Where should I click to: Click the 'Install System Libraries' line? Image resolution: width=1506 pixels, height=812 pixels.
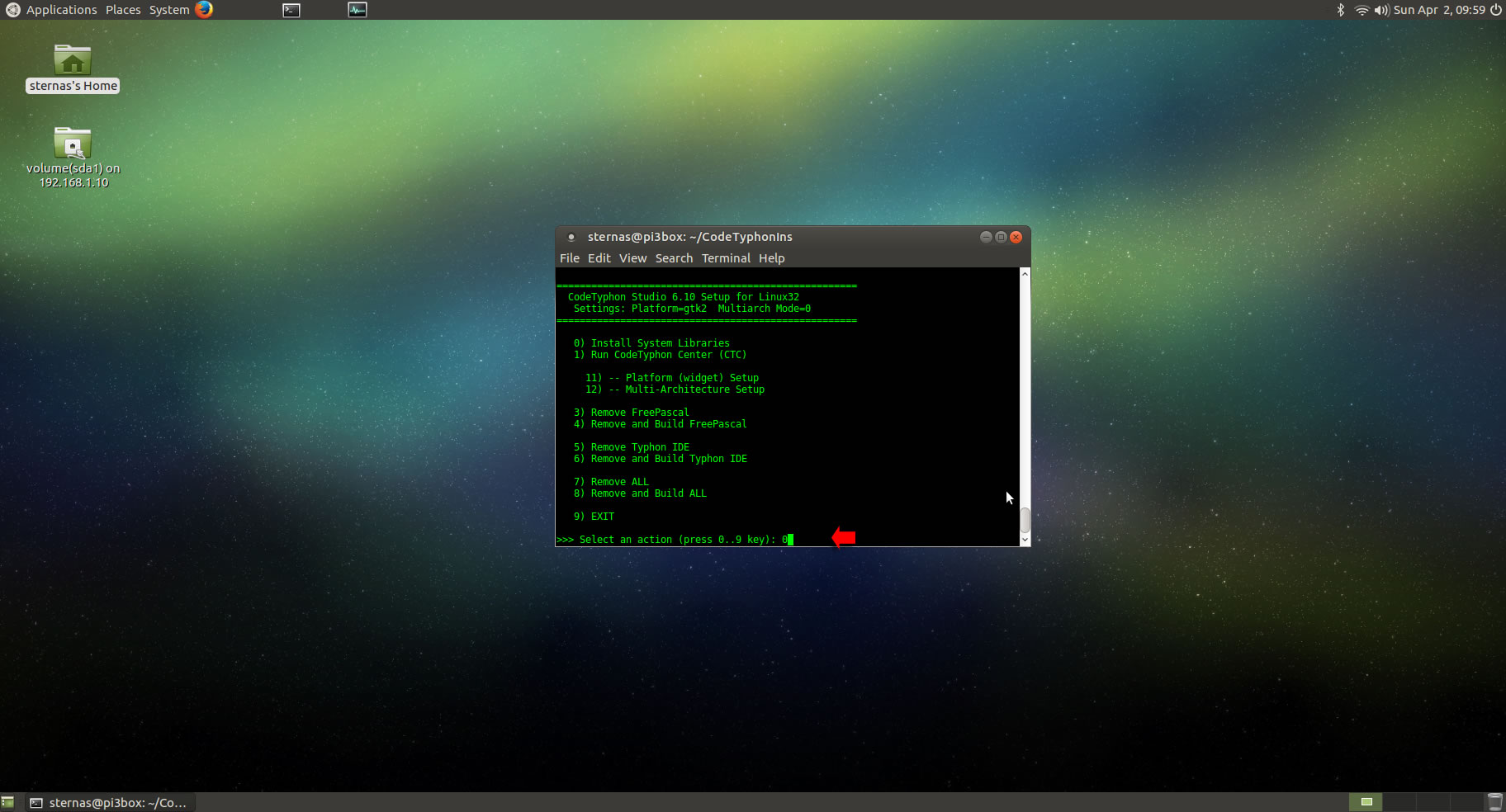coord(651,343)
